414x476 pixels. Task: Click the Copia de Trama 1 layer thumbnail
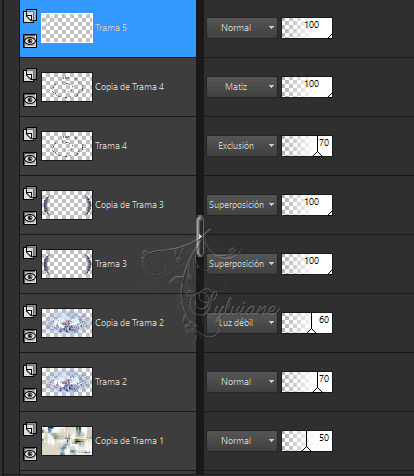[67, 441]
